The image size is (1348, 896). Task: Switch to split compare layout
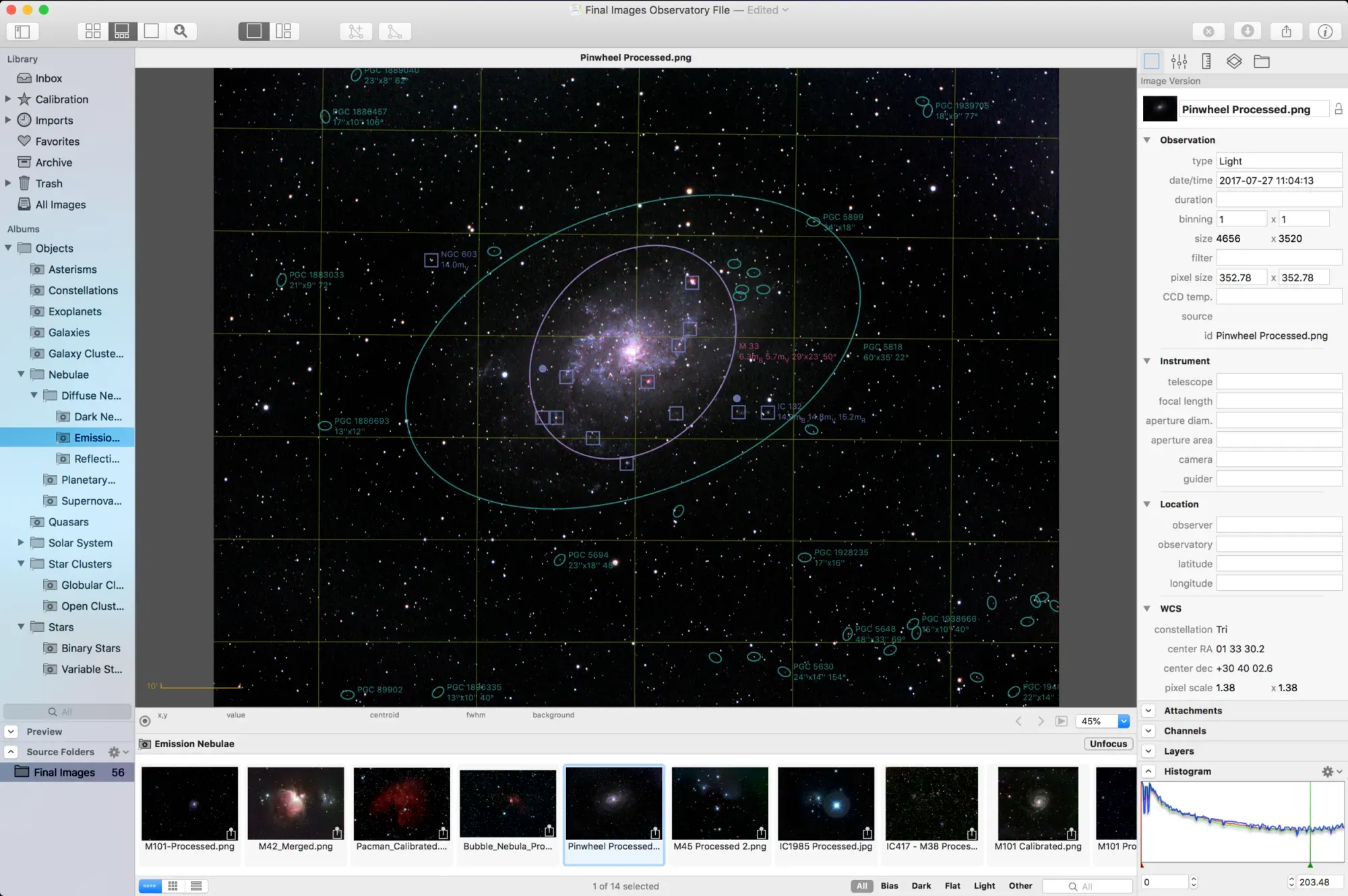284,31
